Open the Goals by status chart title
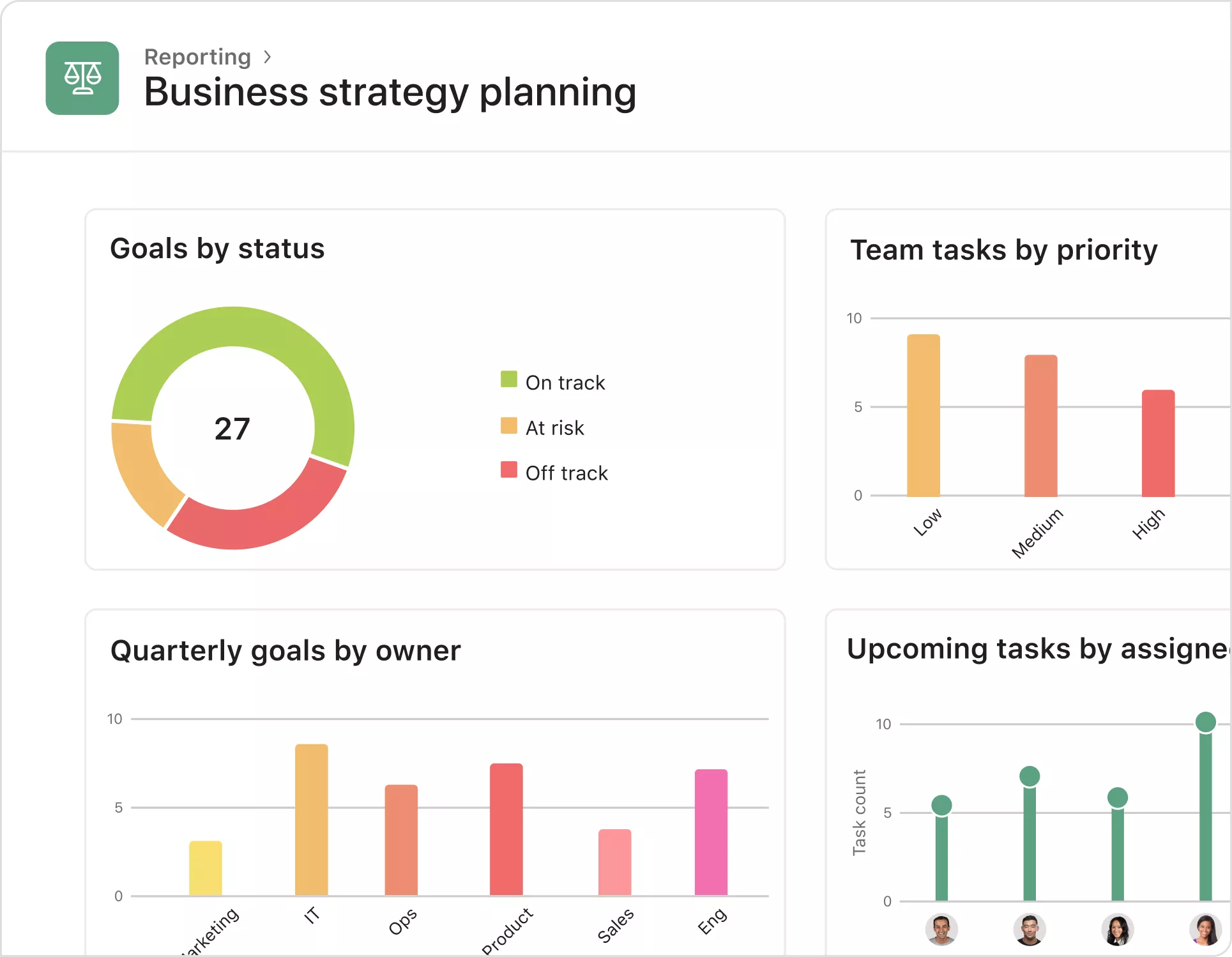 coord(217,249)
